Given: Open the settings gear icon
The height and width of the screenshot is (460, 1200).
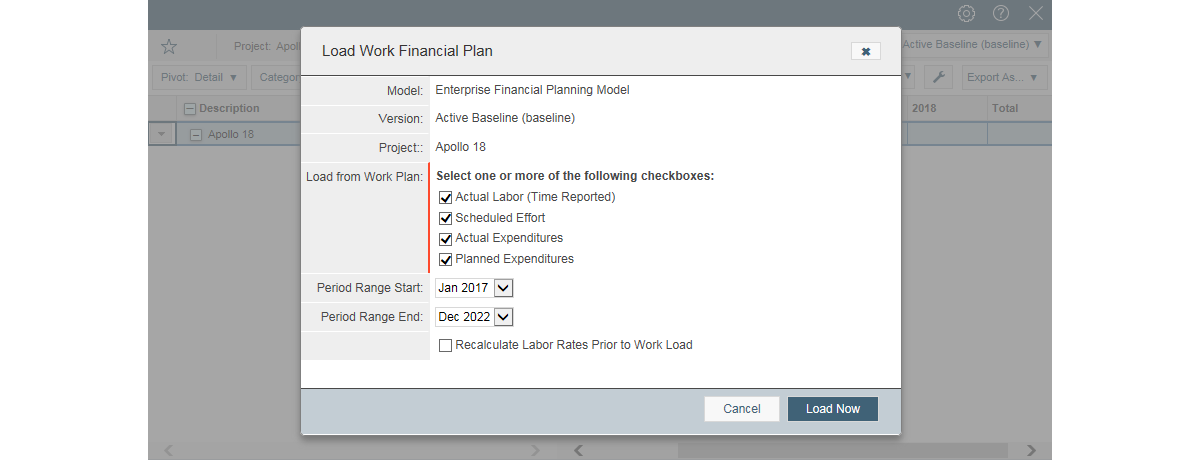Looking at the screenshot, I should [x=966, y=13].
